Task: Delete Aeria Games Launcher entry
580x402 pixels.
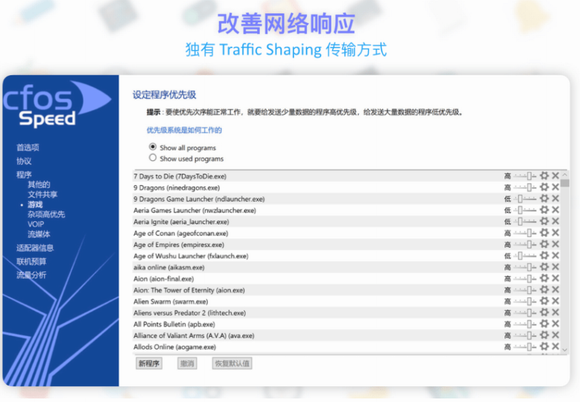Action: 555,210
